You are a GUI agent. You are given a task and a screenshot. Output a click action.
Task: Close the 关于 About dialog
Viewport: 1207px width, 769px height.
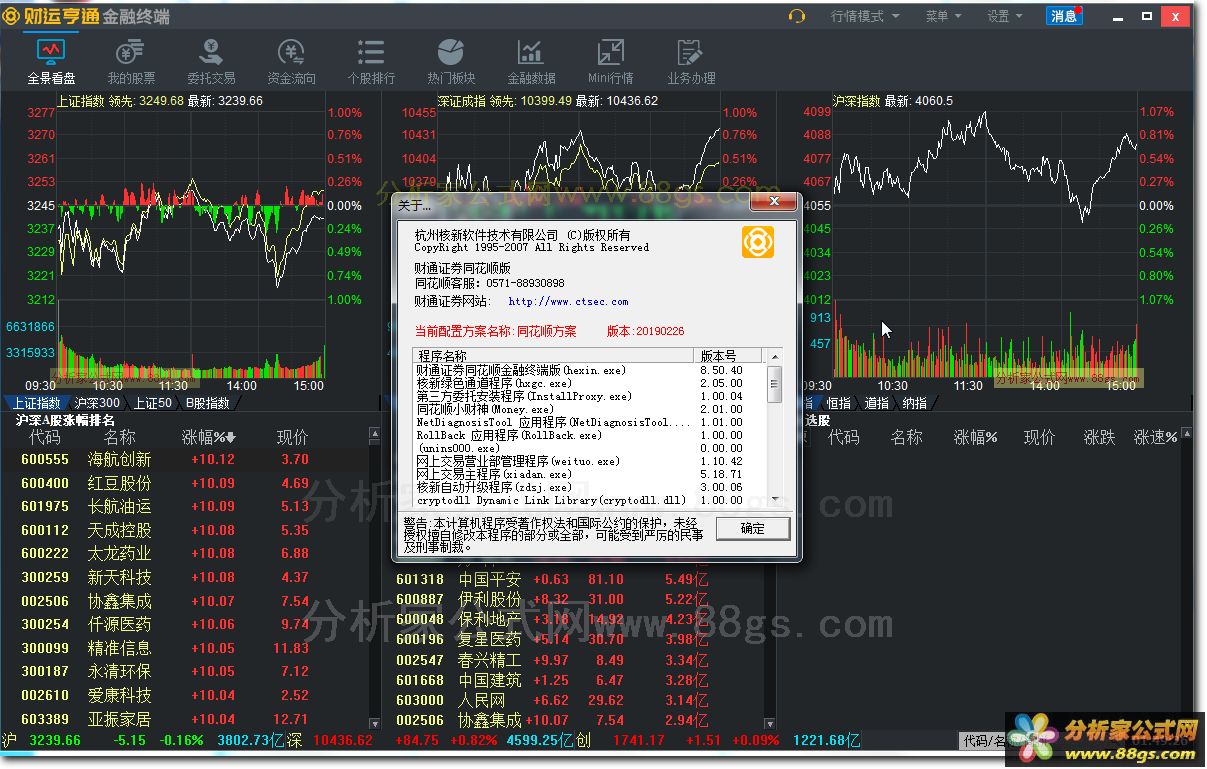pyautogui.click(x=773, y=202)
